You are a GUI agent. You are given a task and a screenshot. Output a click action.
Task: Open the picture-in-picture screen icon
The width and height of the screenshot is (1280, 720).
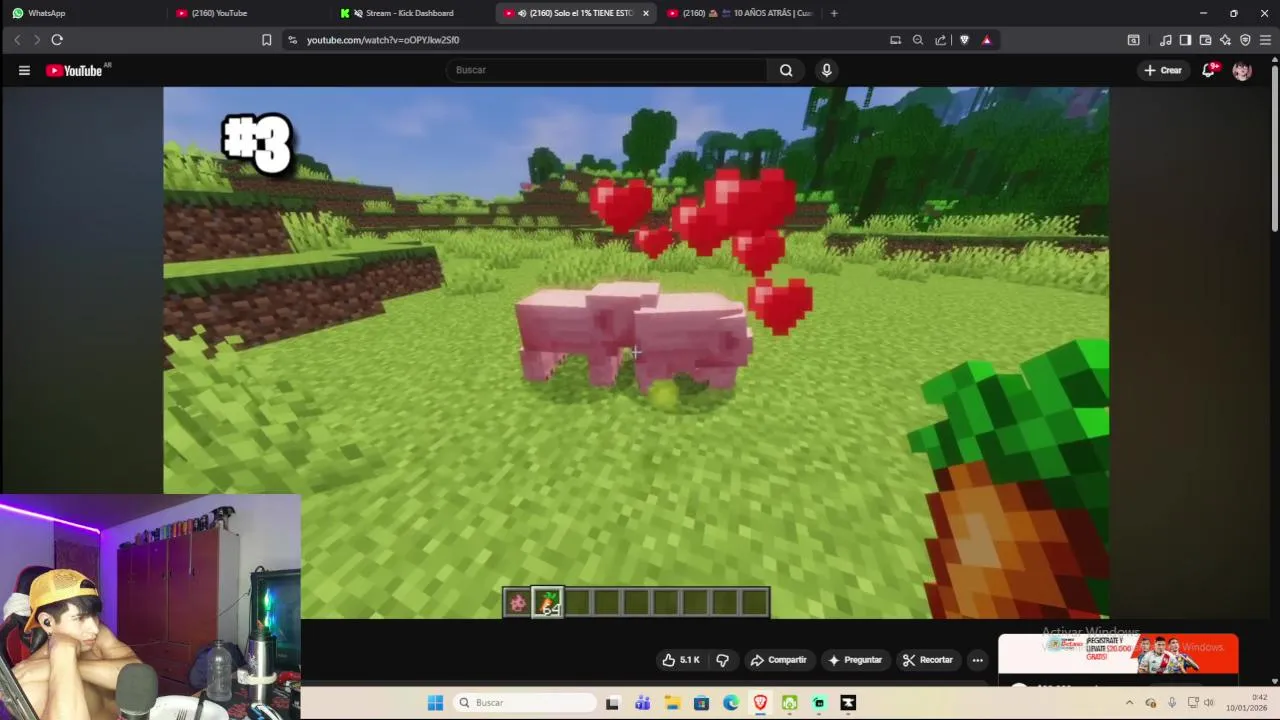[895, 40]
